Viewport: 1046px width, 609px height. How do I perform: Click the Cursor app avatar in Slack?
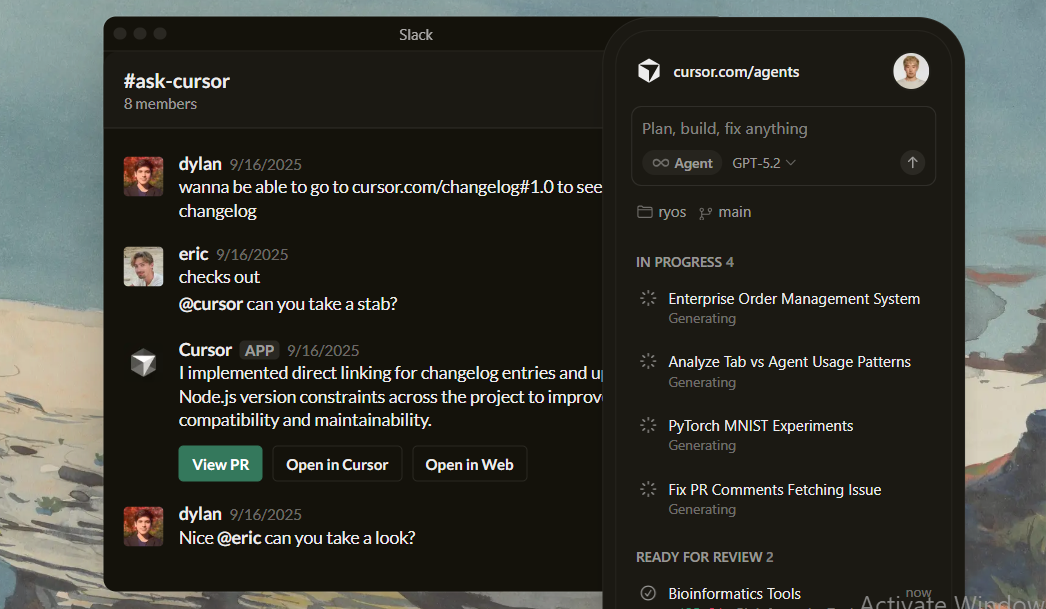(x=143, y=363)
